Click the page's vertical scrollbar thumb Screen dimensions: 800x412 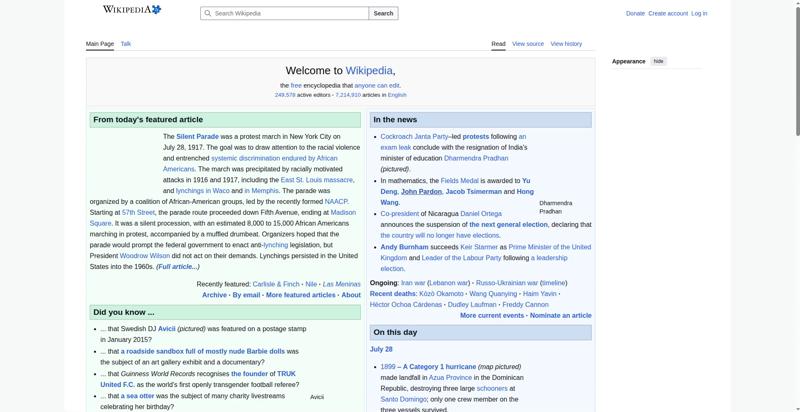click(x=796, y=69)
